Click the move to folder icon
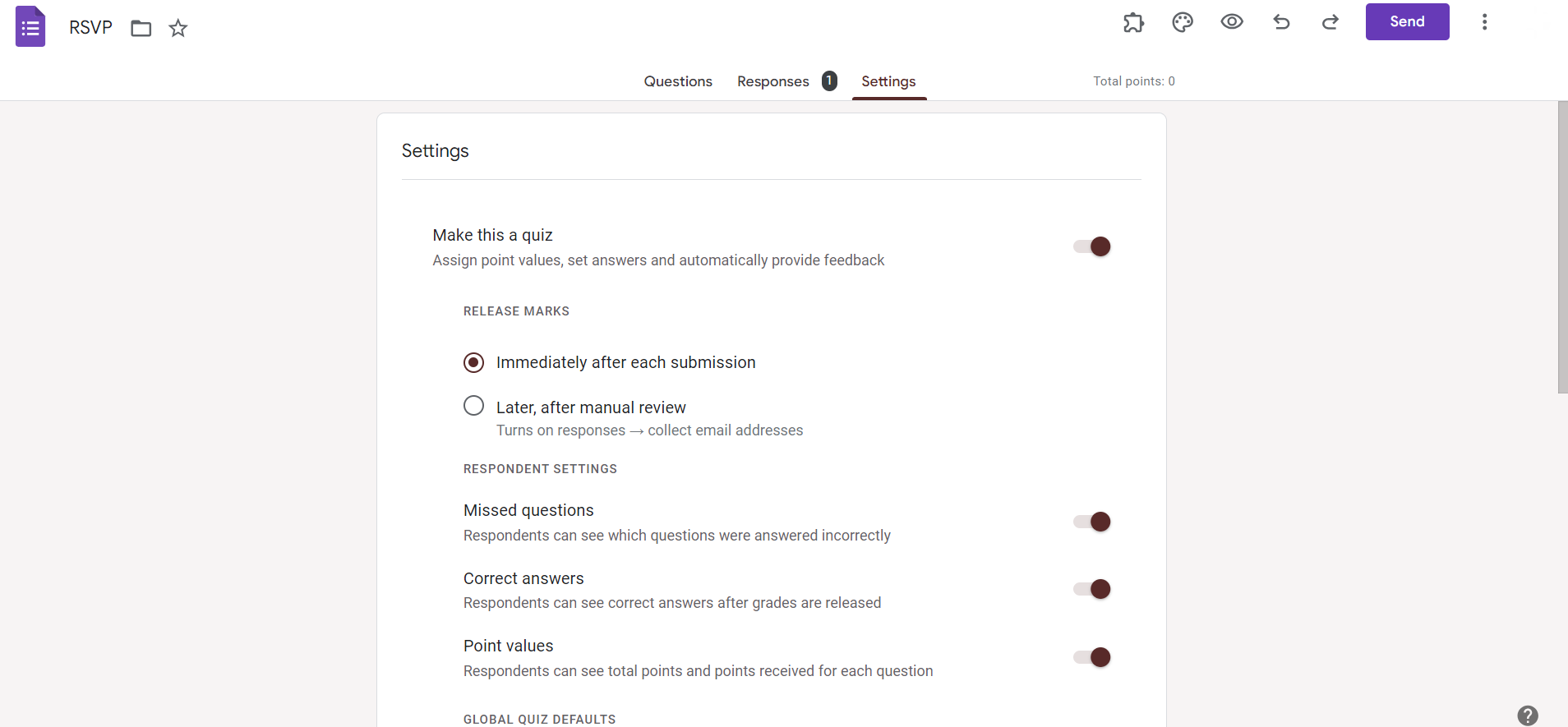 [141, 29]
